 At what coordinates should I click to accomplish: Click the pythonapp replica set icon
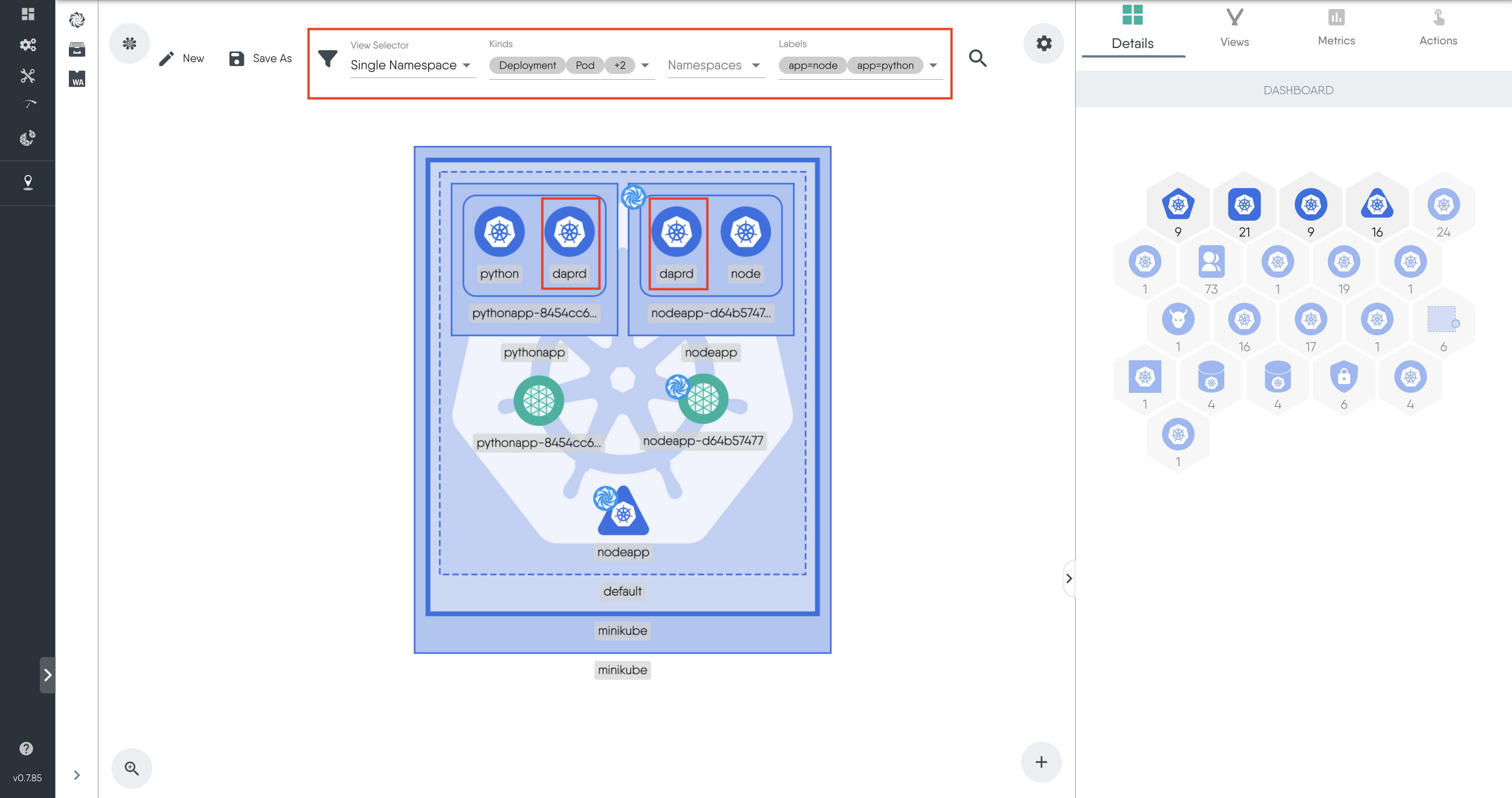[x=538, y=401]
